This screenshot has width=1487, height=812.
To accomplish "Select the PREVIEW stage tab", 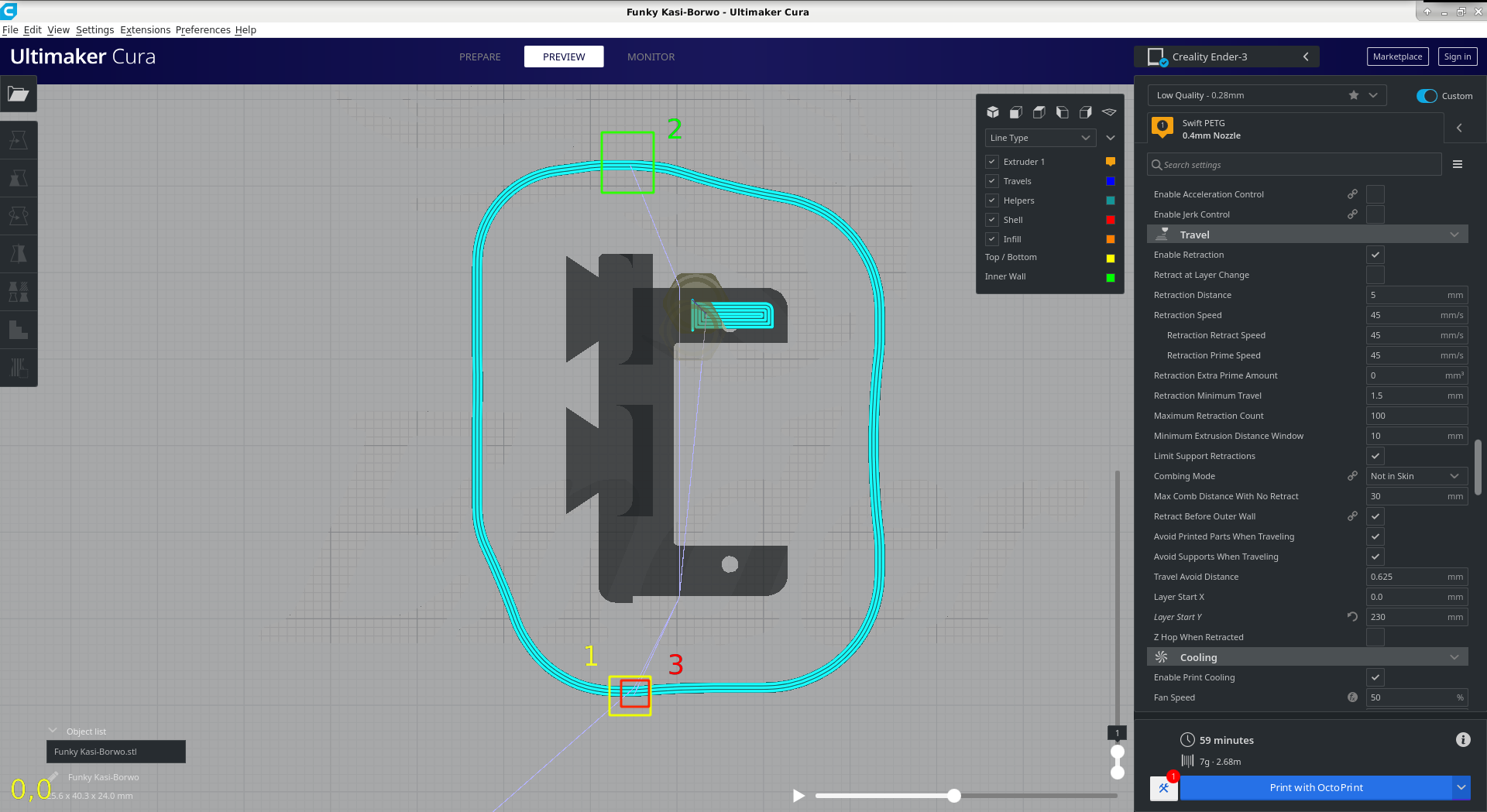I will pos(564,57).
